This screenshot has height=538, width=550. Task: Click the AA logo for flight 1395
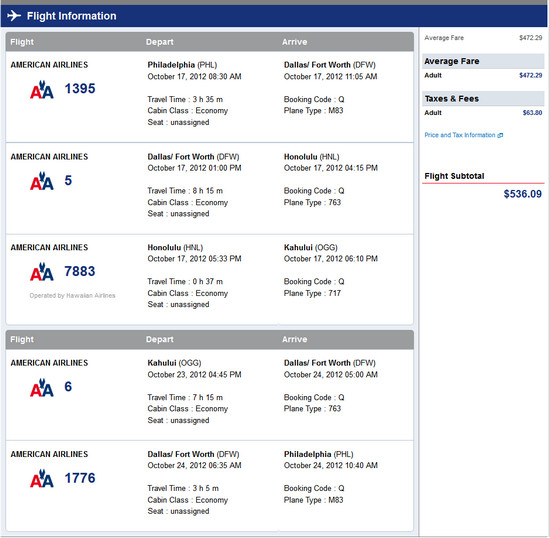click(x=42, y=90)
